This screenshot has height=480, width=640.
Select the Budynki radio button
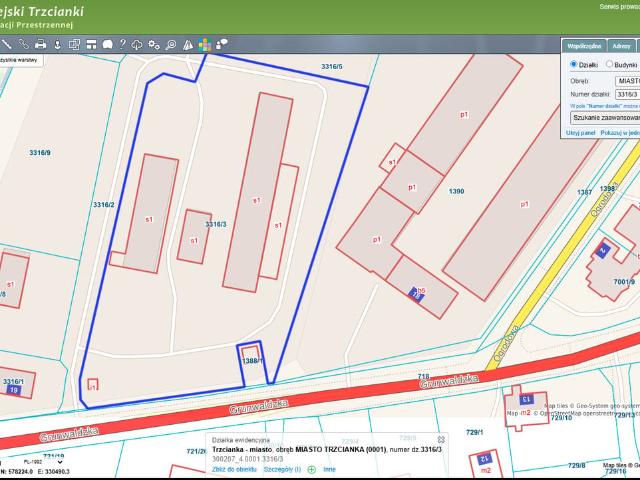pos(610,64)
